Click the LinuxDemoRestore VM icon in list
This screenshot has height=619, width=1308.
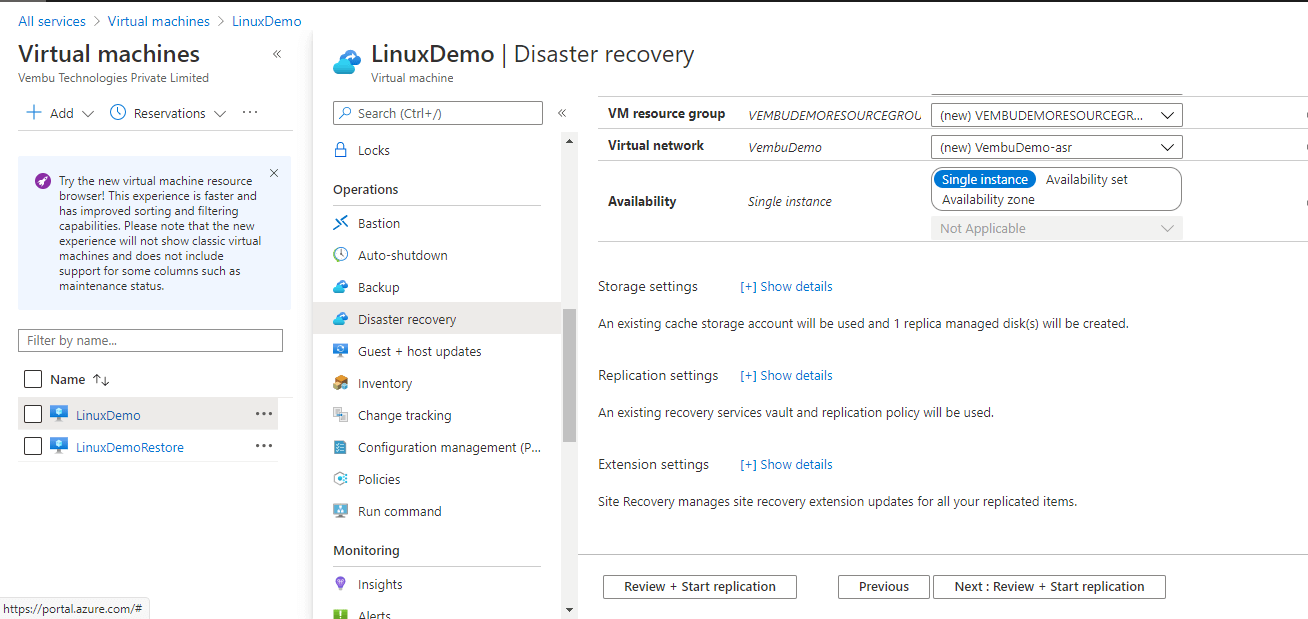pos(59,446)
